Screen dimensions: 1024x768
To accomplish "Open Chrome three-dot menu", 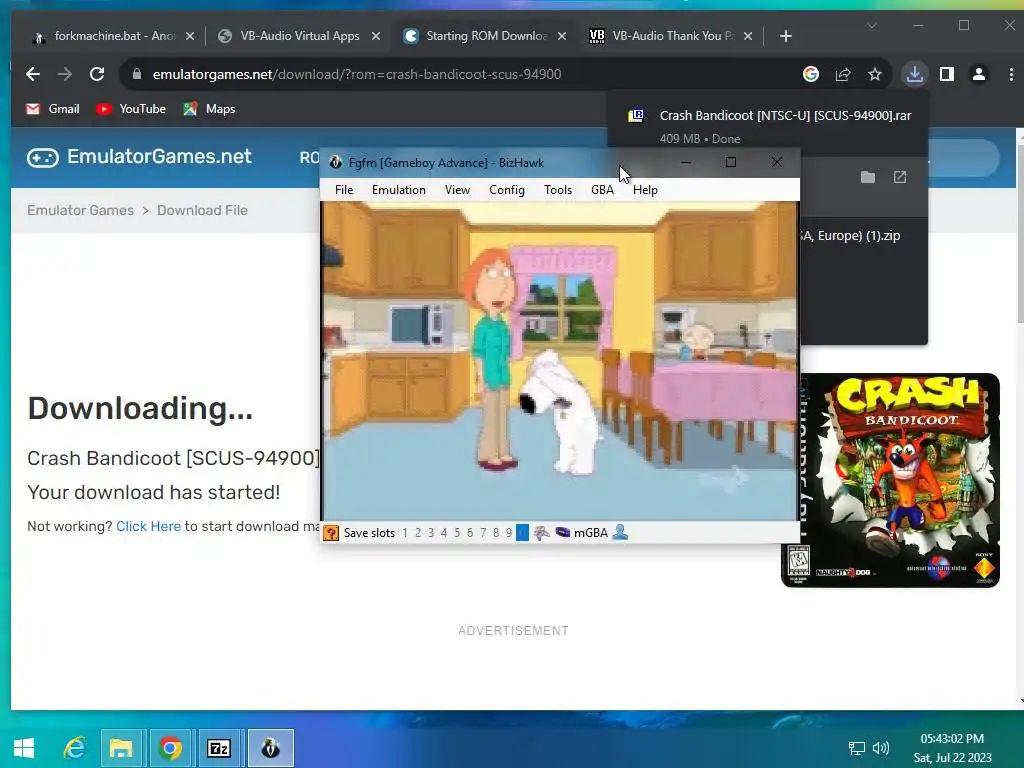I will coord(1011,74).
